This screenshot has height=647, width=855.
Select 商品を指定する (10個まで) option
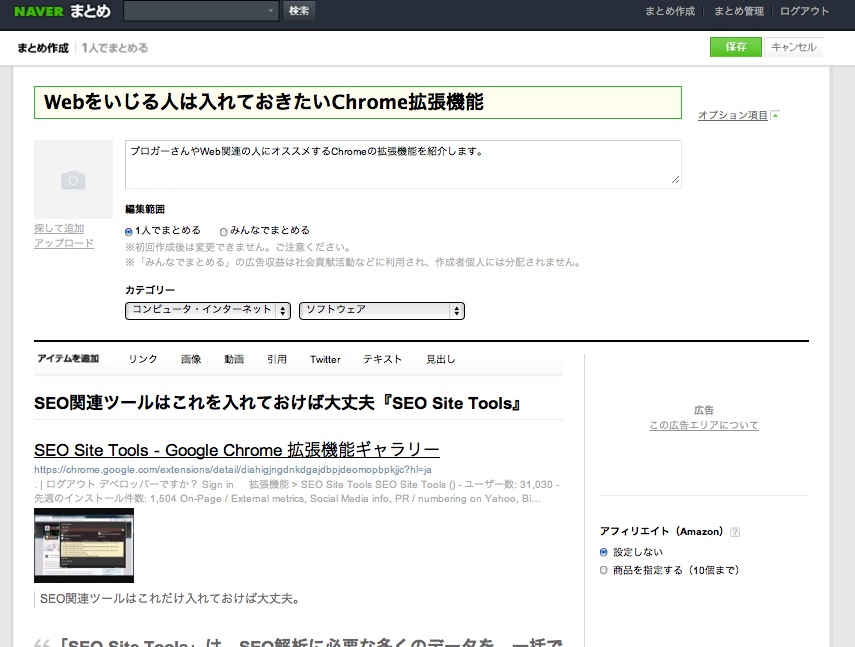tap(604, 570)
